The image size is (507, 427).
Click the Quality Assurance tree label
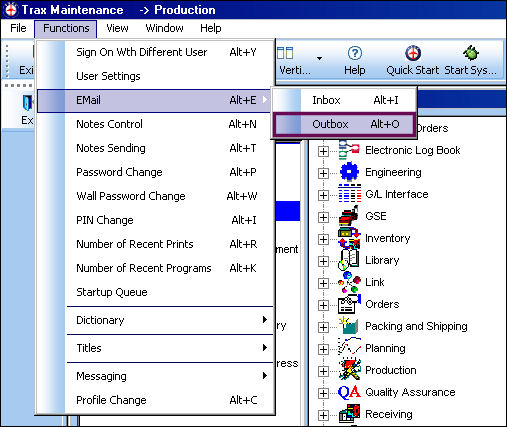pyautogui.click(x=410, y=392)
